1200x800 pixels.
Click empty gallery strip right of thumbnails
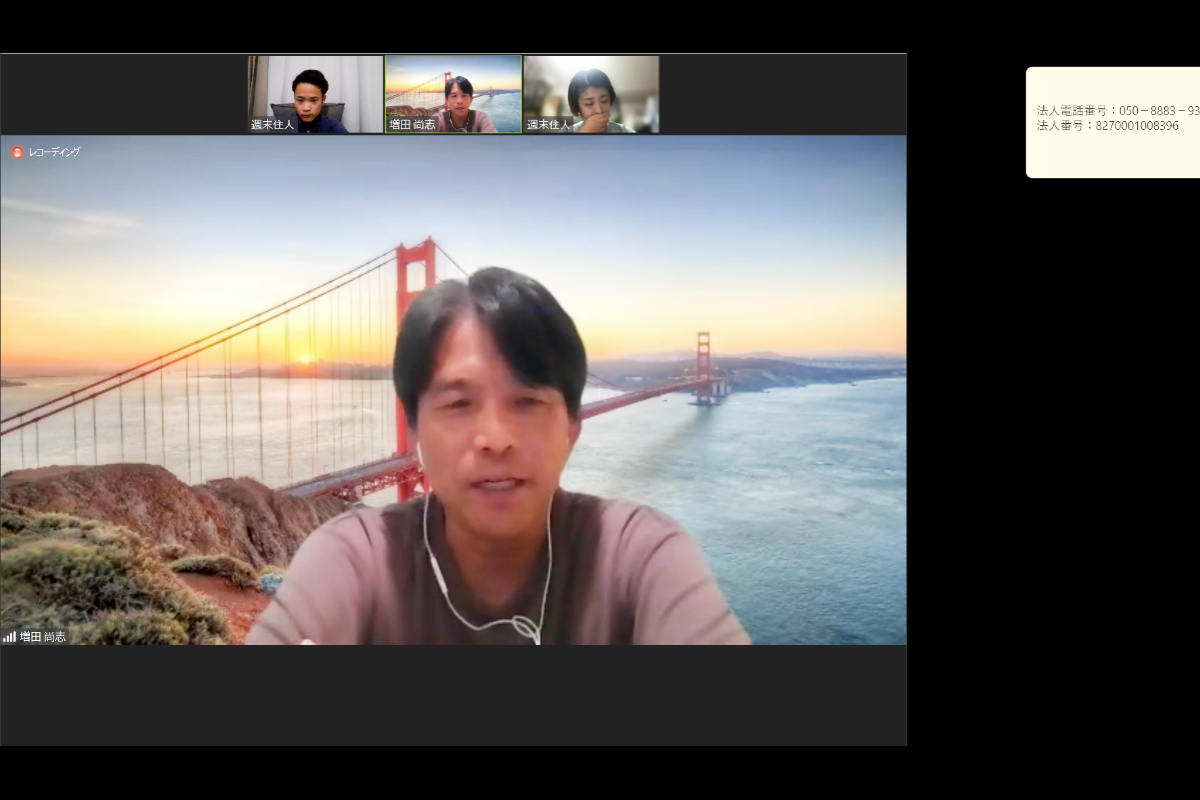click(x=782, y=94)
